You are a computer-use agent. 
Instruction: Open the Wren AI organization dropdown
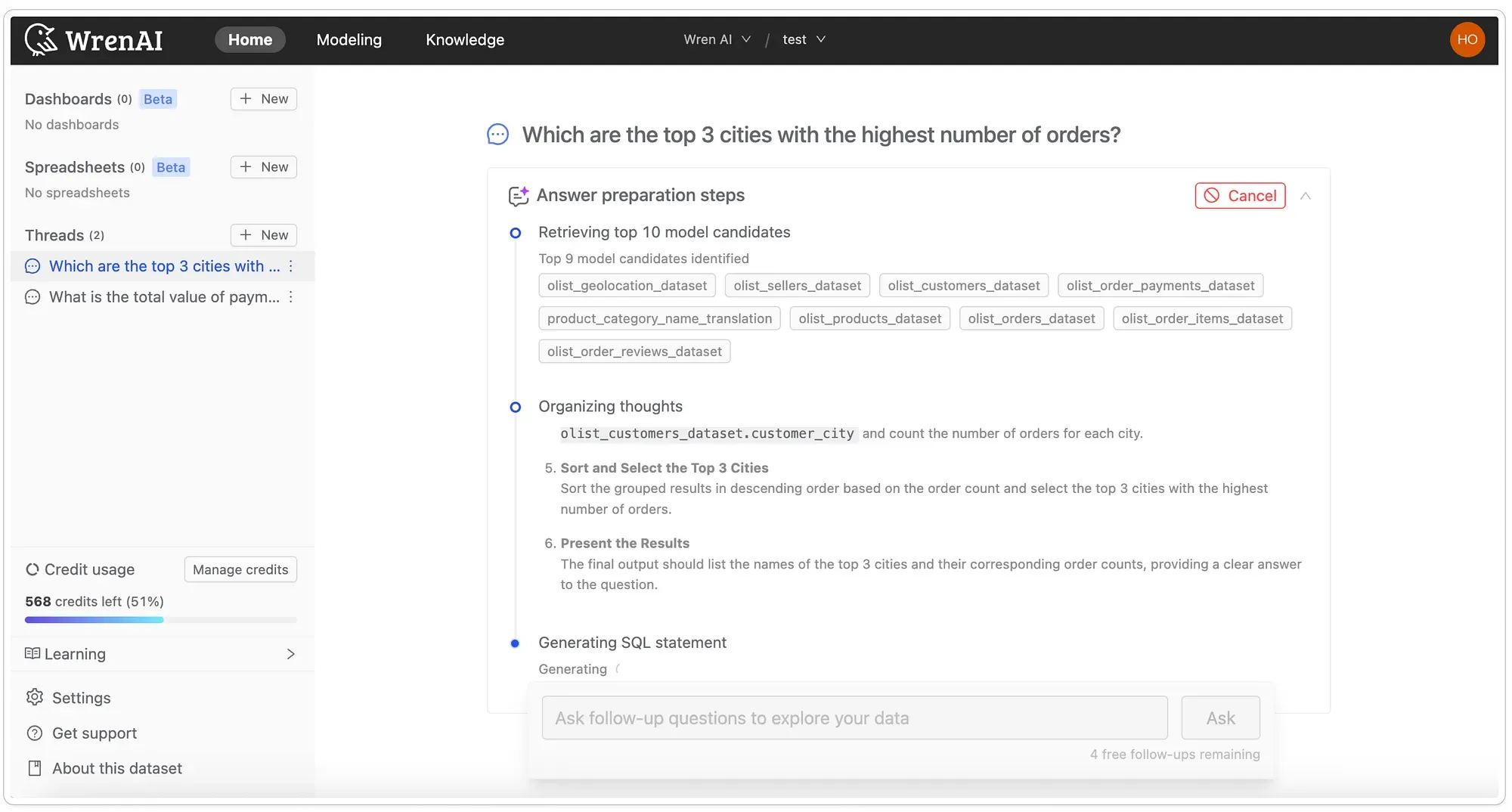[717, 39]
